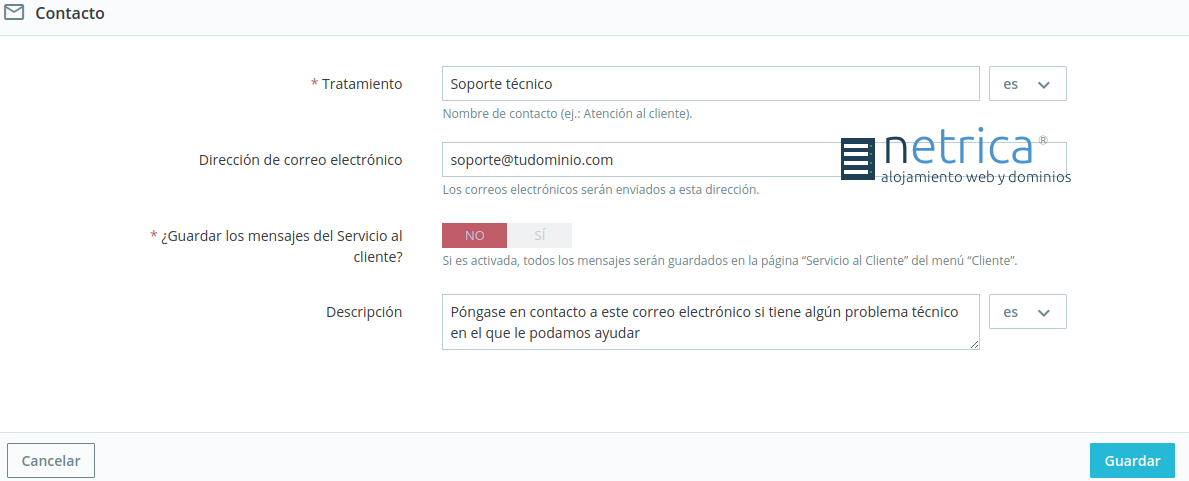Click the envelope icon beside Contacto

pyautogui.click(x=14, y=12)
